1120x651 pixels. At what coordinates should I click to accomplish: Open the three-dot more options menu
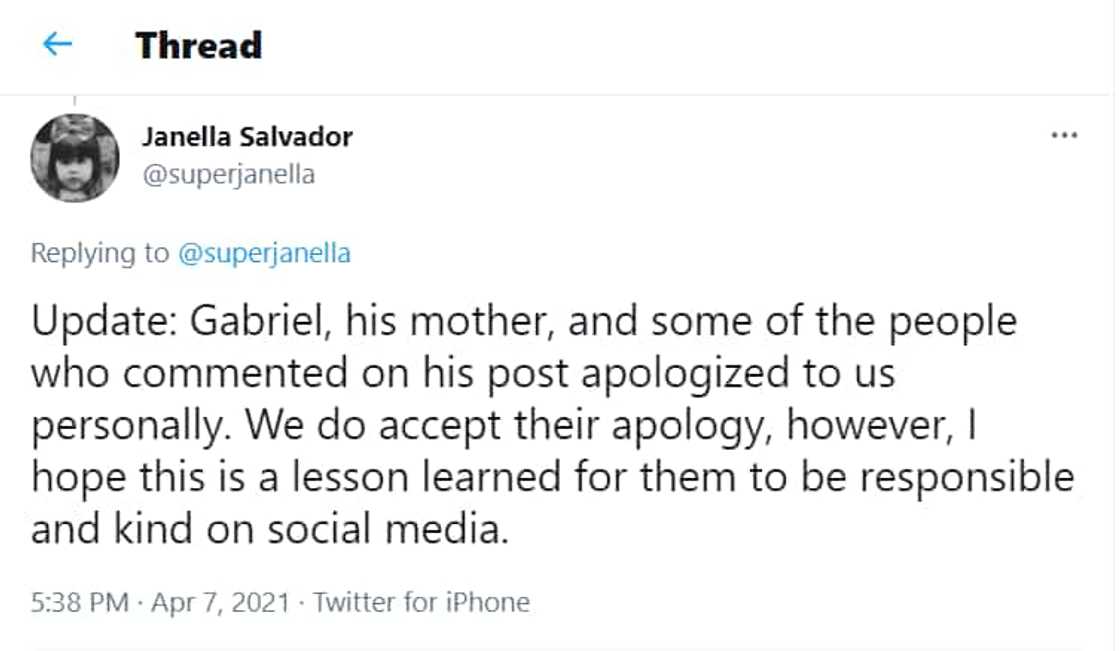click(1063, 135)
